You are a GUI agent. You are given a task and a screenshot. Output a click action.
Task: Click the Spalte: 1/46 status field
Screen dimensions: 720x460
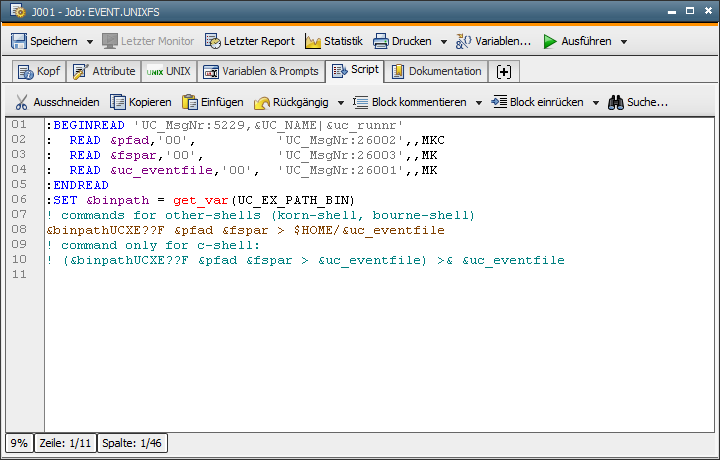coord(132,443)
